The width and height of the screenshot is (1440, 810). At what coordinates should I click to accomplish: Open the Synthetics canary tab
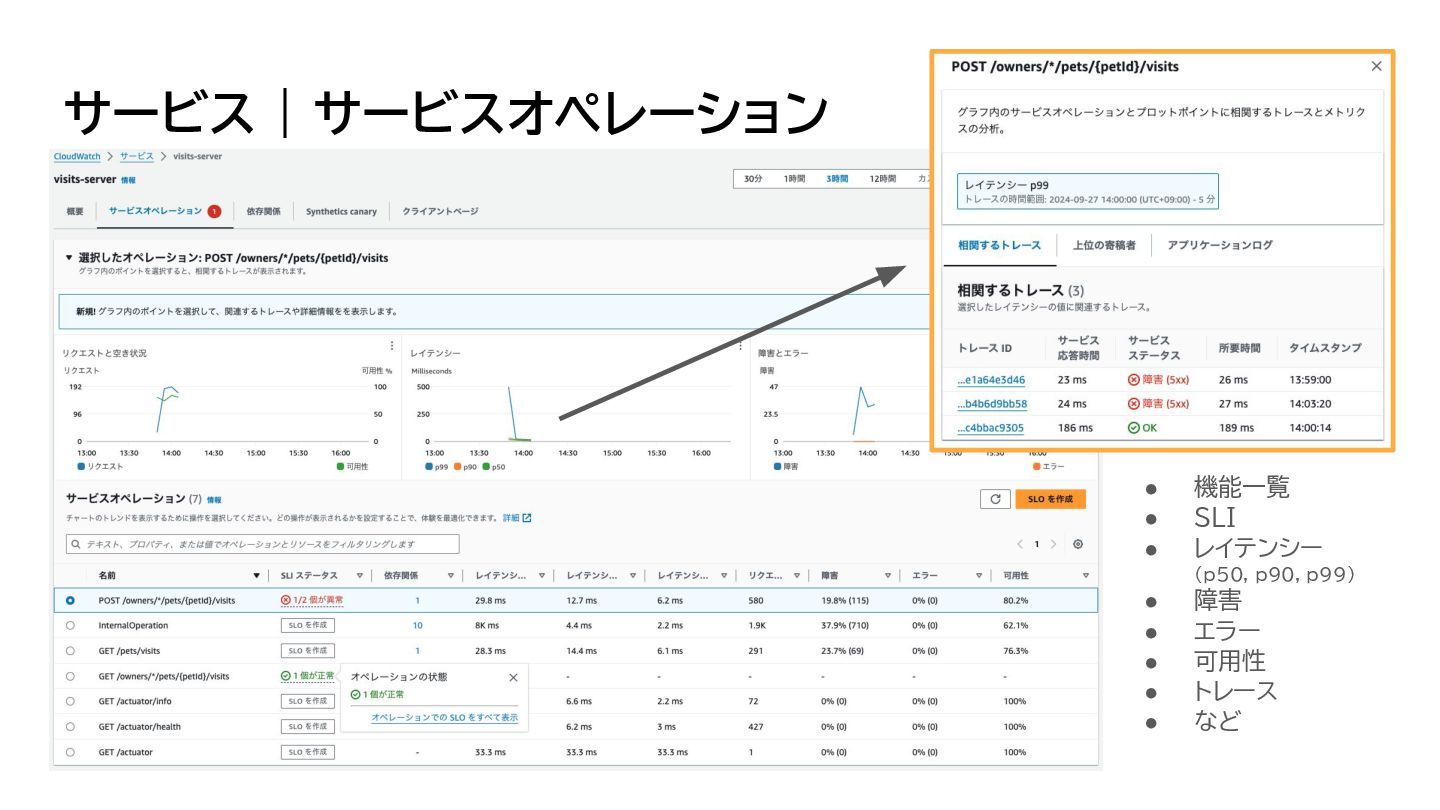341,211
